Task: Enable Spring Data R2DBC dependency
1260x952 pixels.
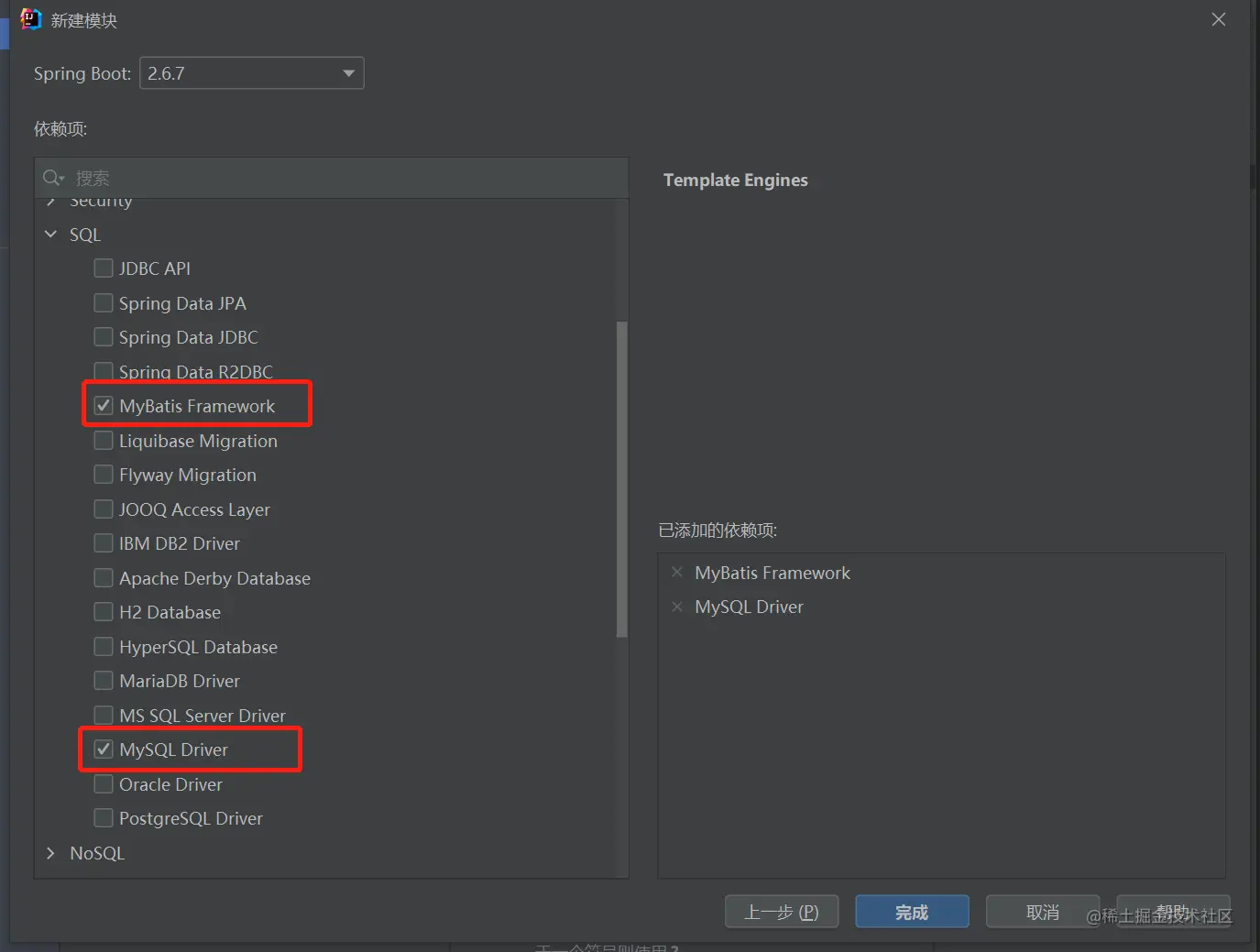Action: (104, 371)
